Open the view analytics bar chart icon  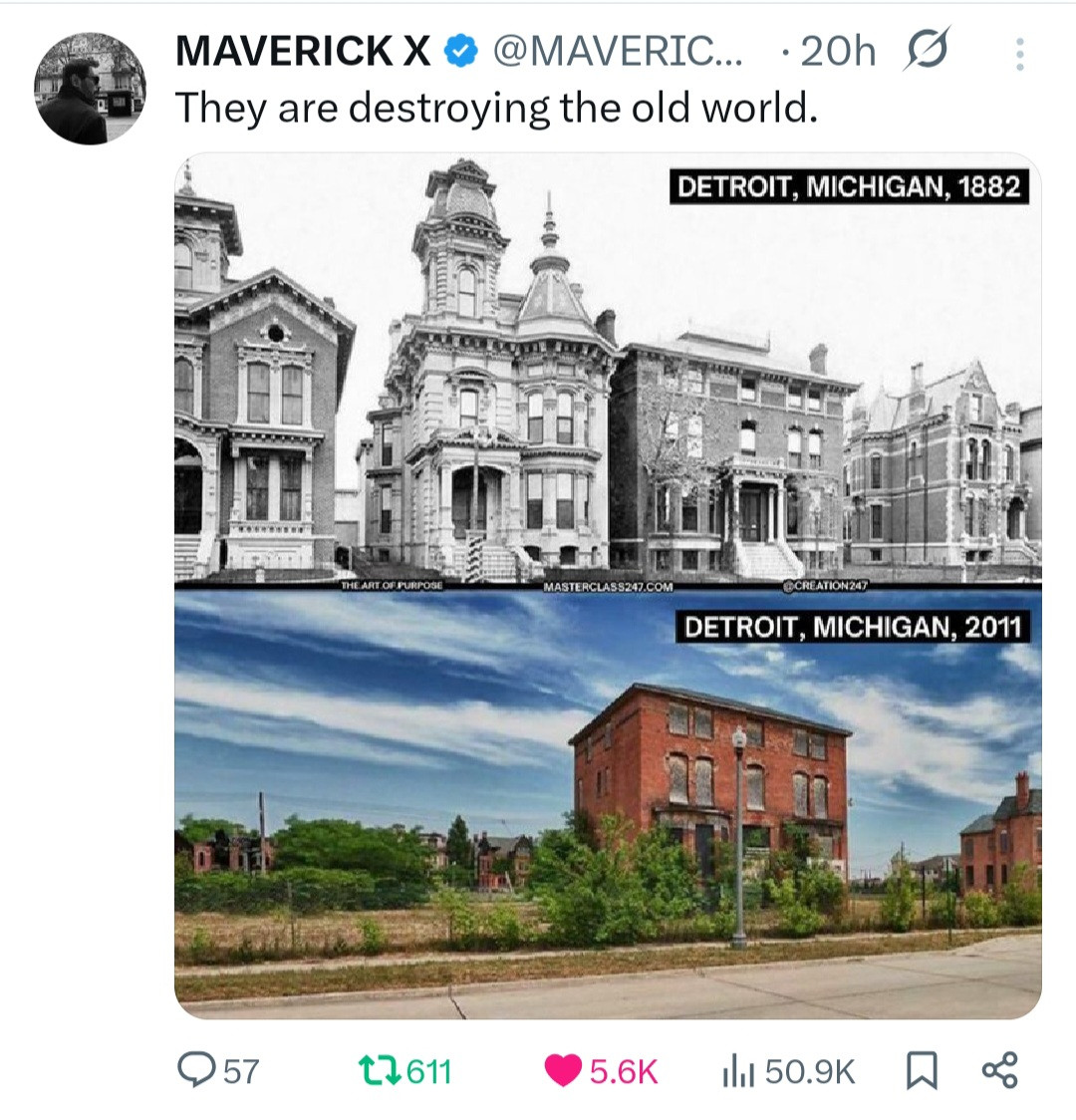738,1071
